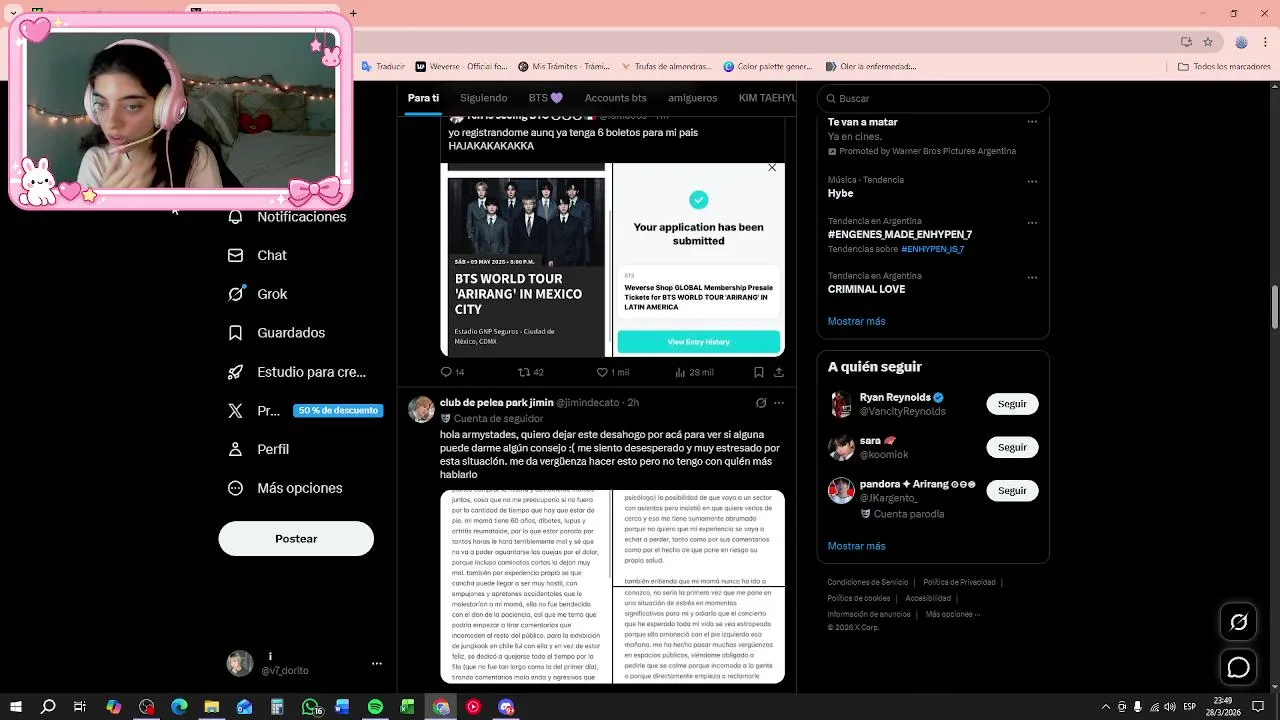This screenshot has height=720, width=1280.
Task: Open Spotify from the taskbar
Action: [x=375, y=707]
